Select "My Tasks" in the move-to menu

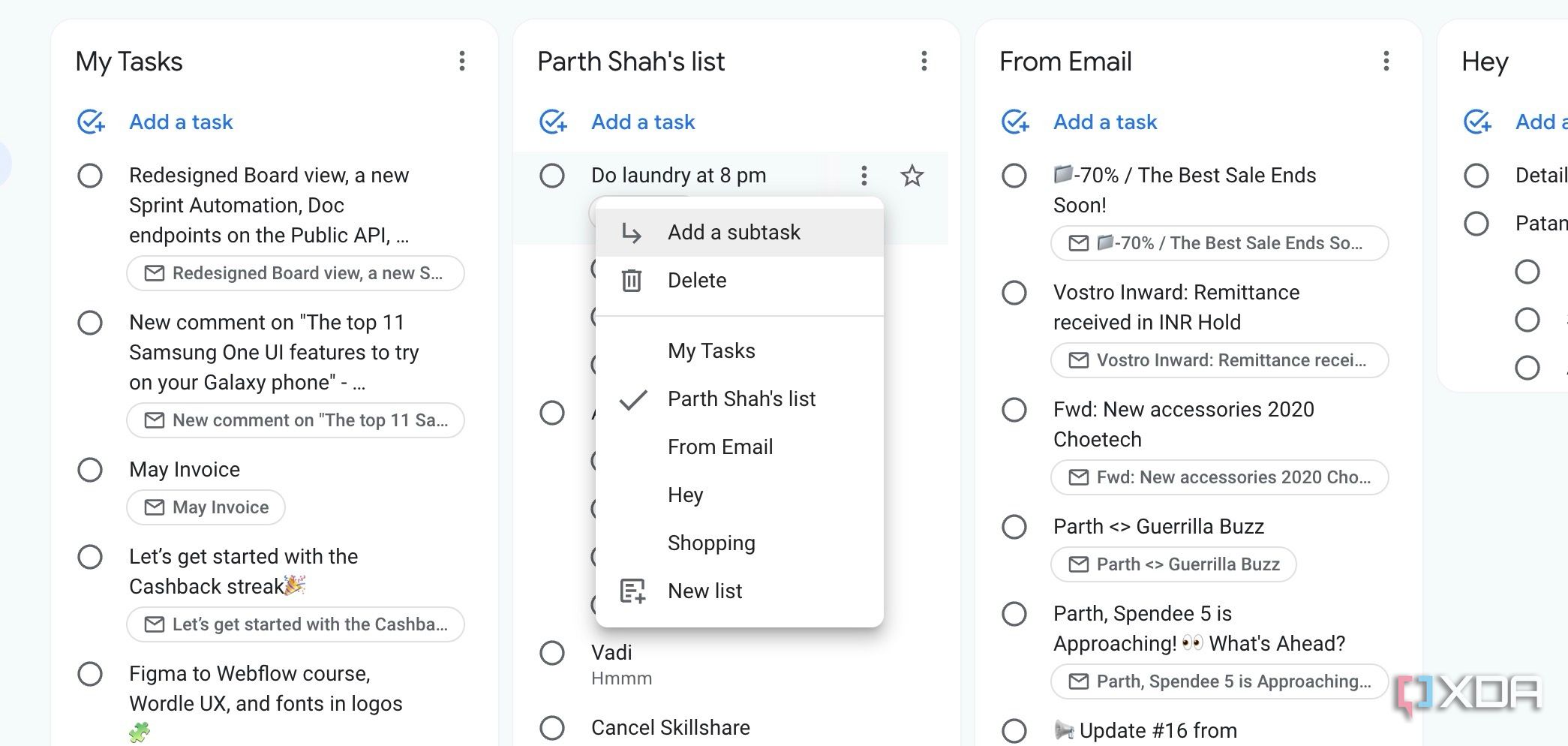[x=710, y=350]
